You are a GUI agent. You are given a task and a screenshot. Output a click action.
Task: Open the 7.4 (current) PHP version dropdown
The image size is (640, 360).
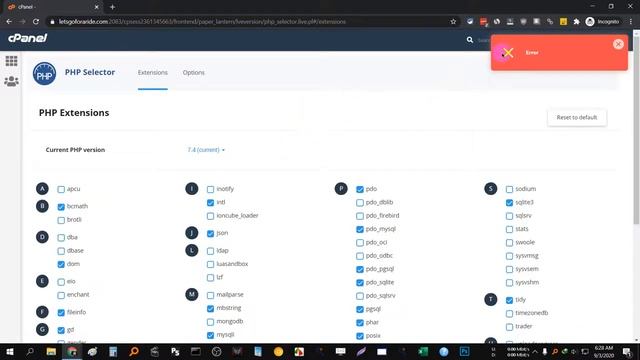pyautogui.click(x=206, y=150)
